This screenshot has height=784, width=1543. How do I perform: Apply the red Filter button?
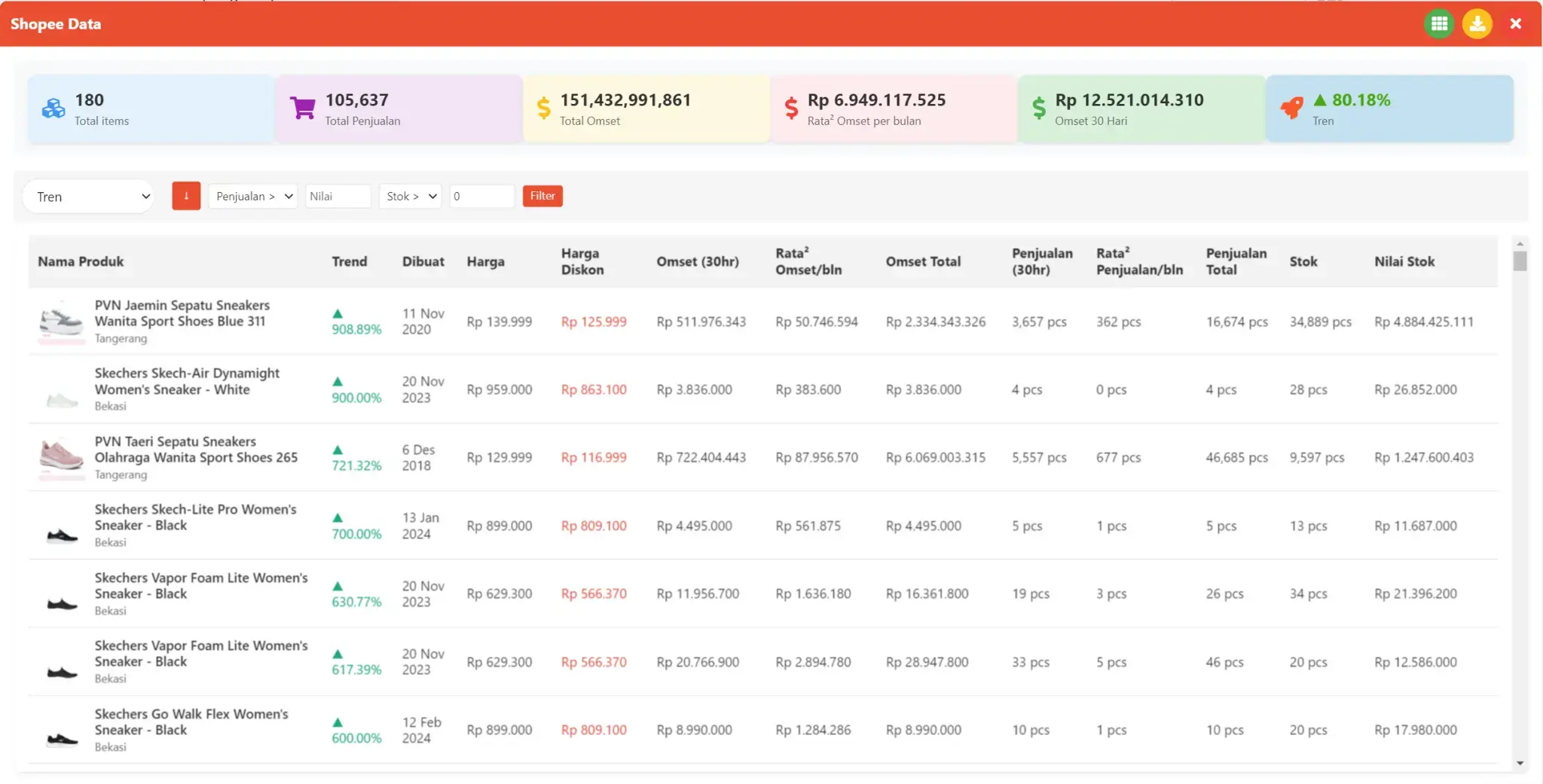click(542, 196)
